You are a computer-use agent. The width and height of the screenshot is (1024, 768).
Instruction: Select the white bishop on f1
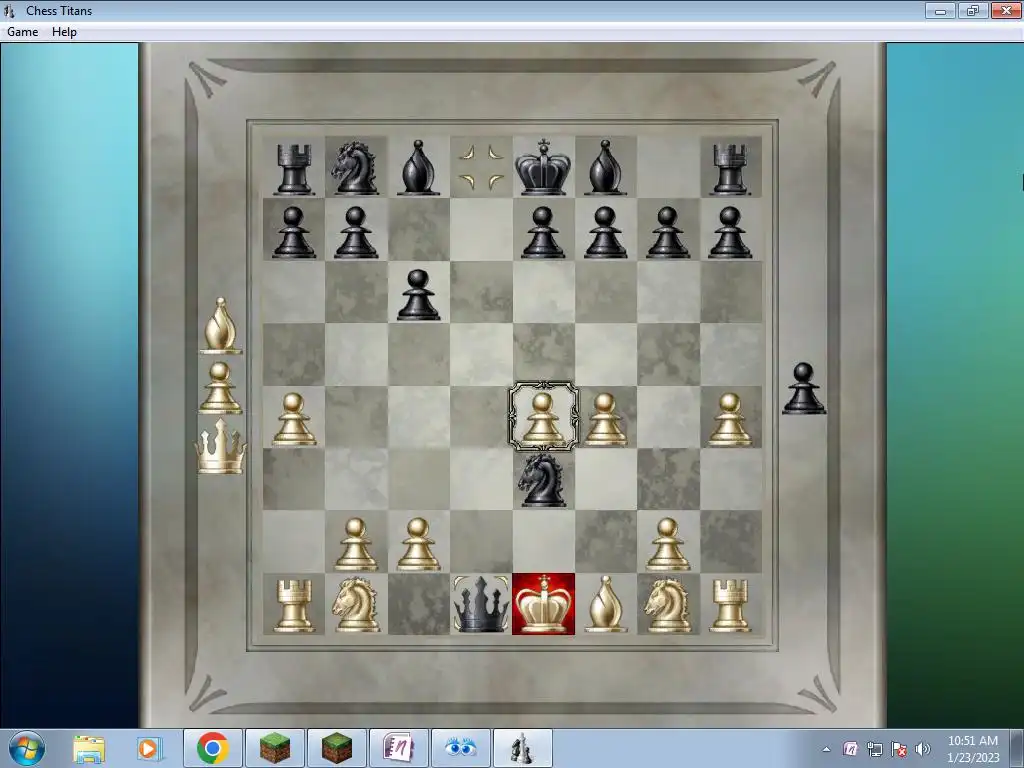pyautogui.click(x=605, y=604)
